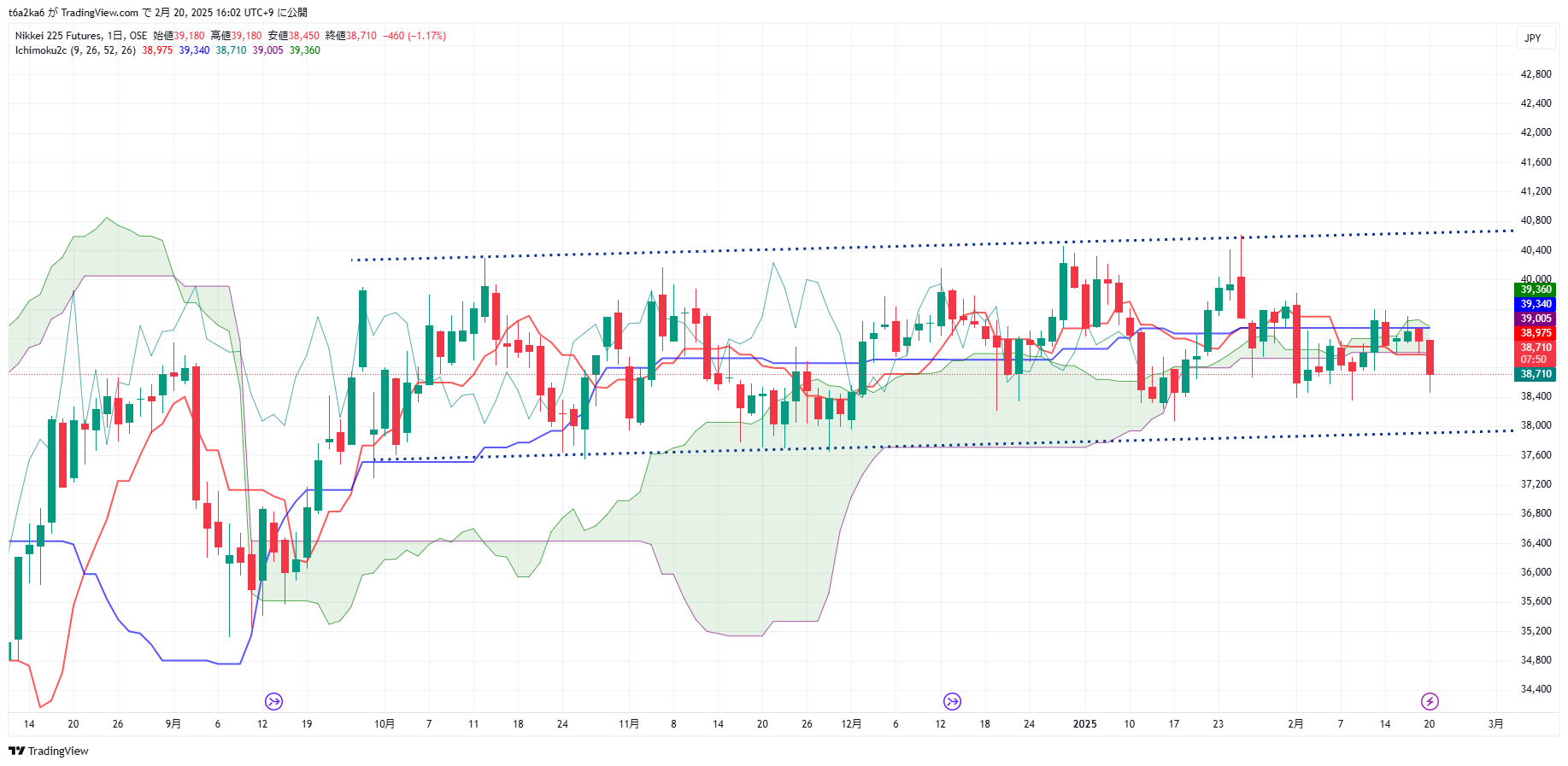
Task: Click the 10月 label on time axis
Action: [x=385, y=724]
